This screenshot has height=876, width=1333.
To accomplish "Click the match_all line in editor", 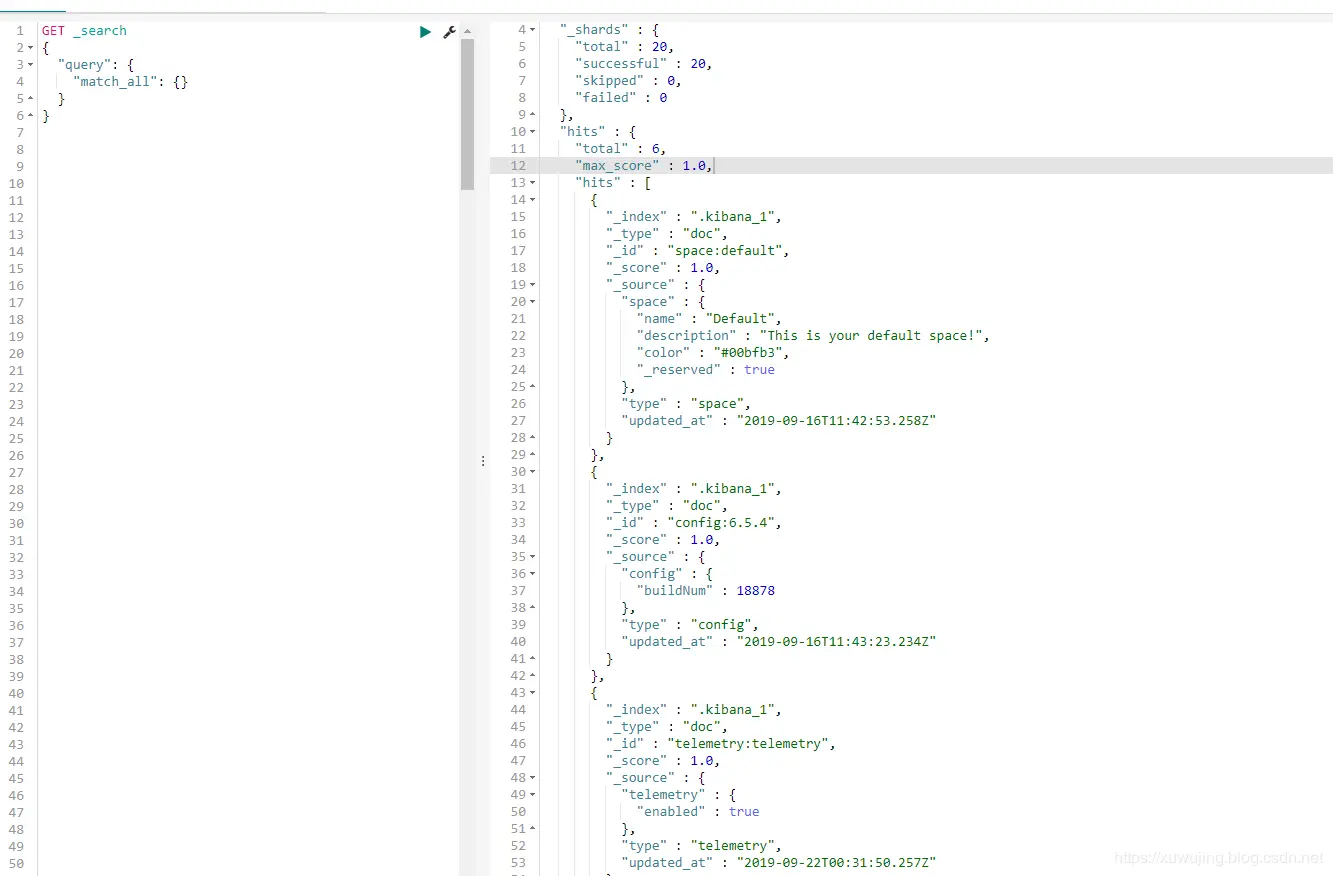I will point(130,82).
